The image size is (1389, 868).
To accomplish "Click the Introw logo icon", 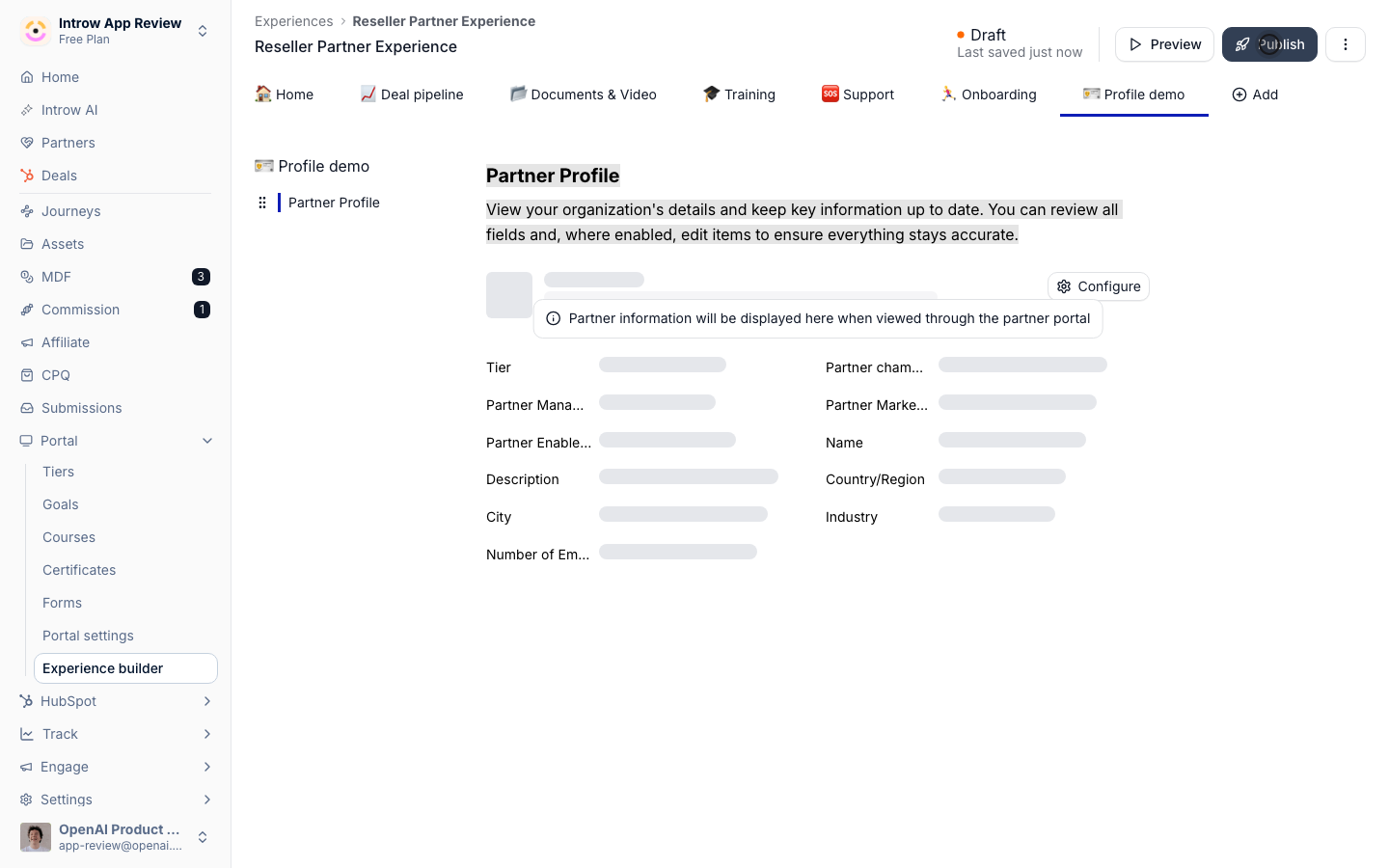I will (x=36, y=31).
